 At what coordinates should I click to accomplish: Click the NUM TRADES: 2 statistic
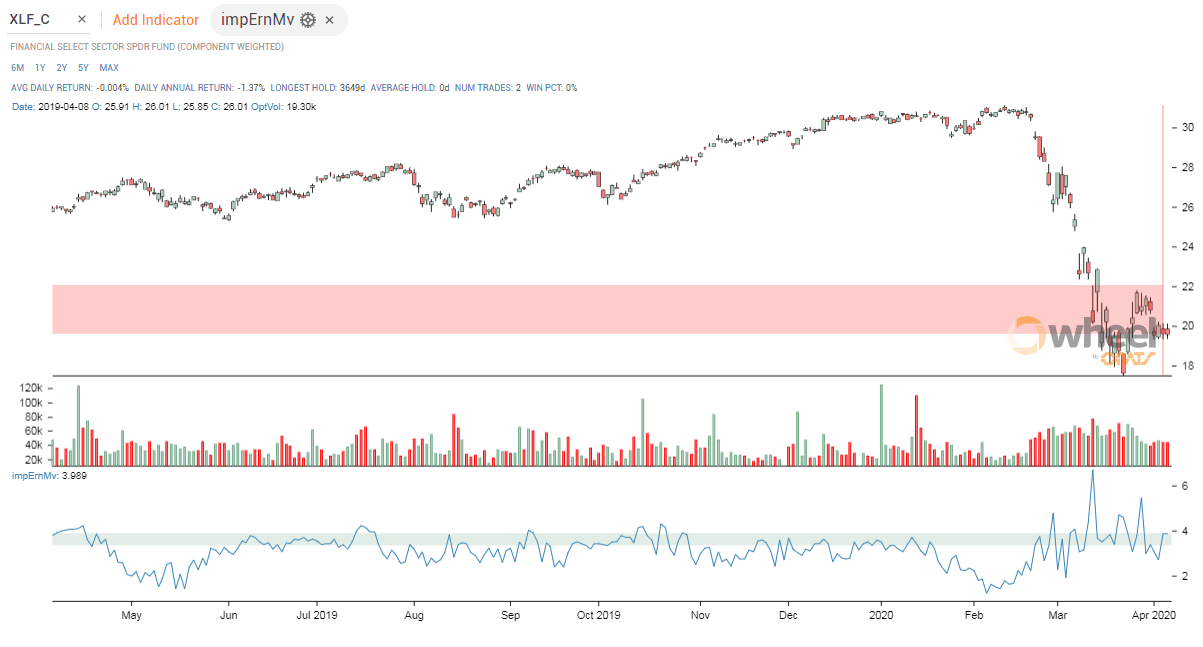pos(486,88)
